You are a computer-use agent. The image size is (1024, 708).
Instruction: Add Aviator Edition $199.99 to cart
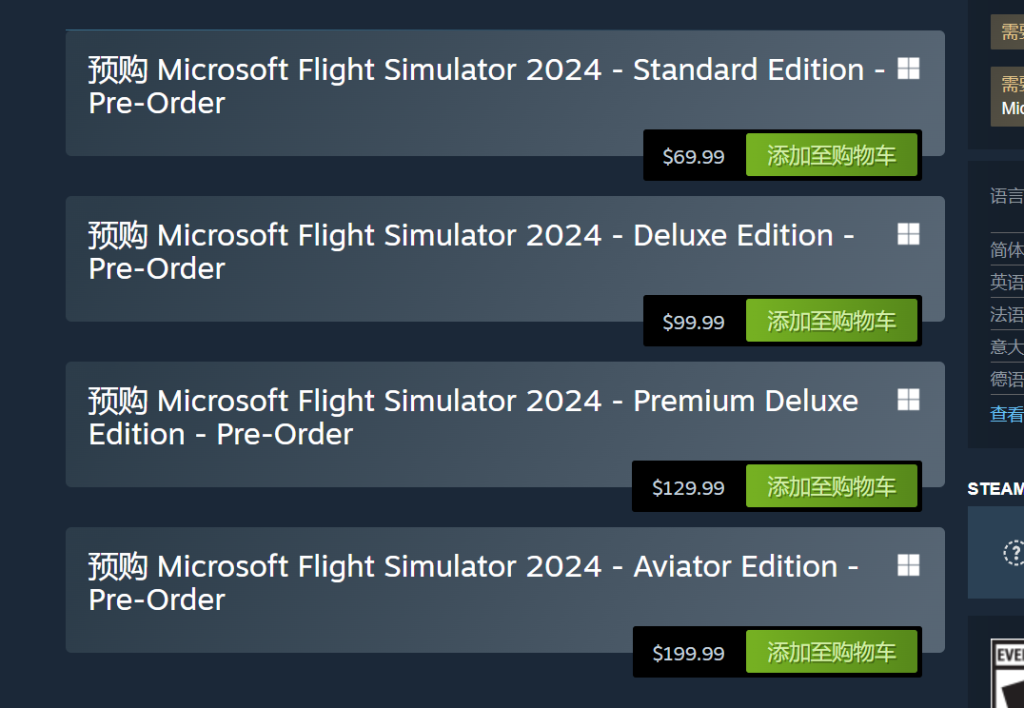(x=831, y=652)
